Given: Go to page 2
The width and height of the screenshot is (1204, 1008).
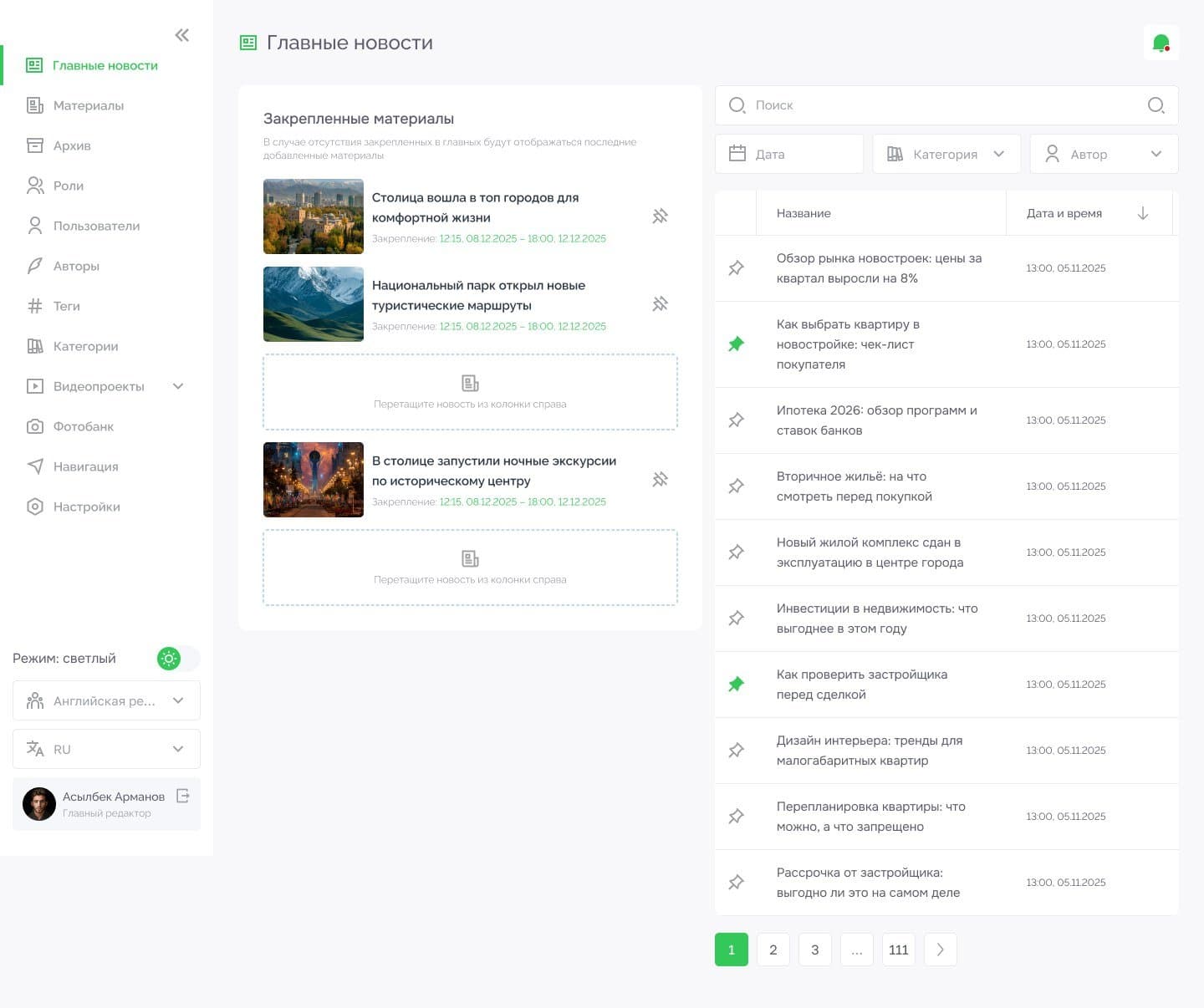Looking at the screenshot, I should tap(773, 949).
